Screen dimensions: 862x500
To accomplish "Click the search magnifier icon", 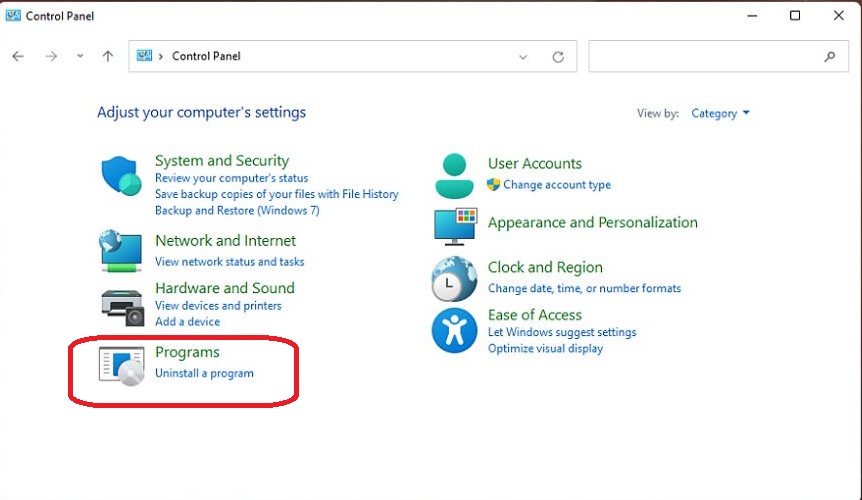I will point(829,57).
